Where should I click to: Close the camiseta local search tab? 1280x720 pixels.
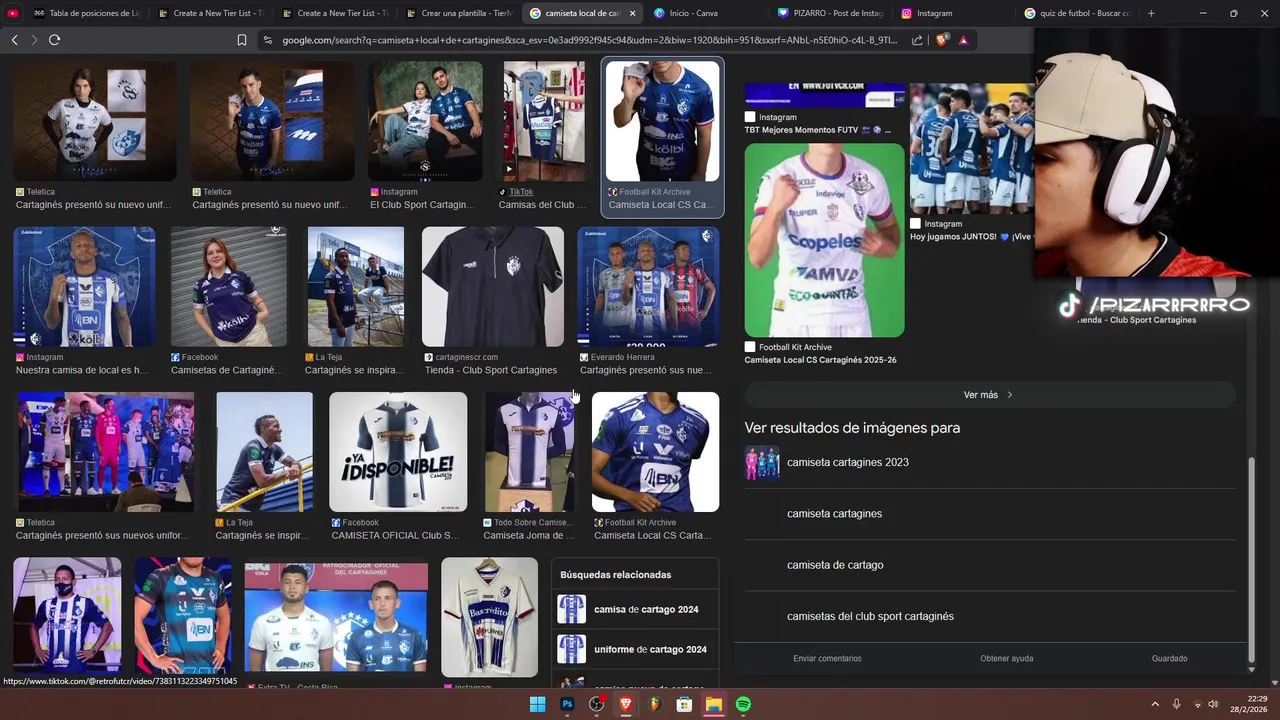pos(632,13)
